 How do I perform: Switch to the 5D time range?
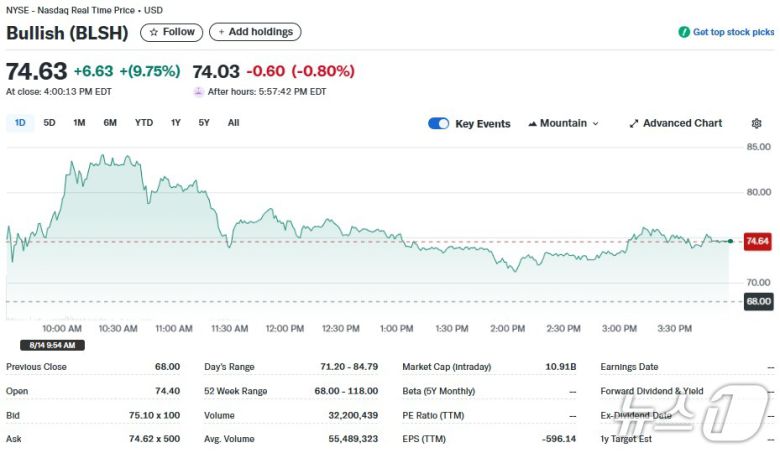pos(49,123)
